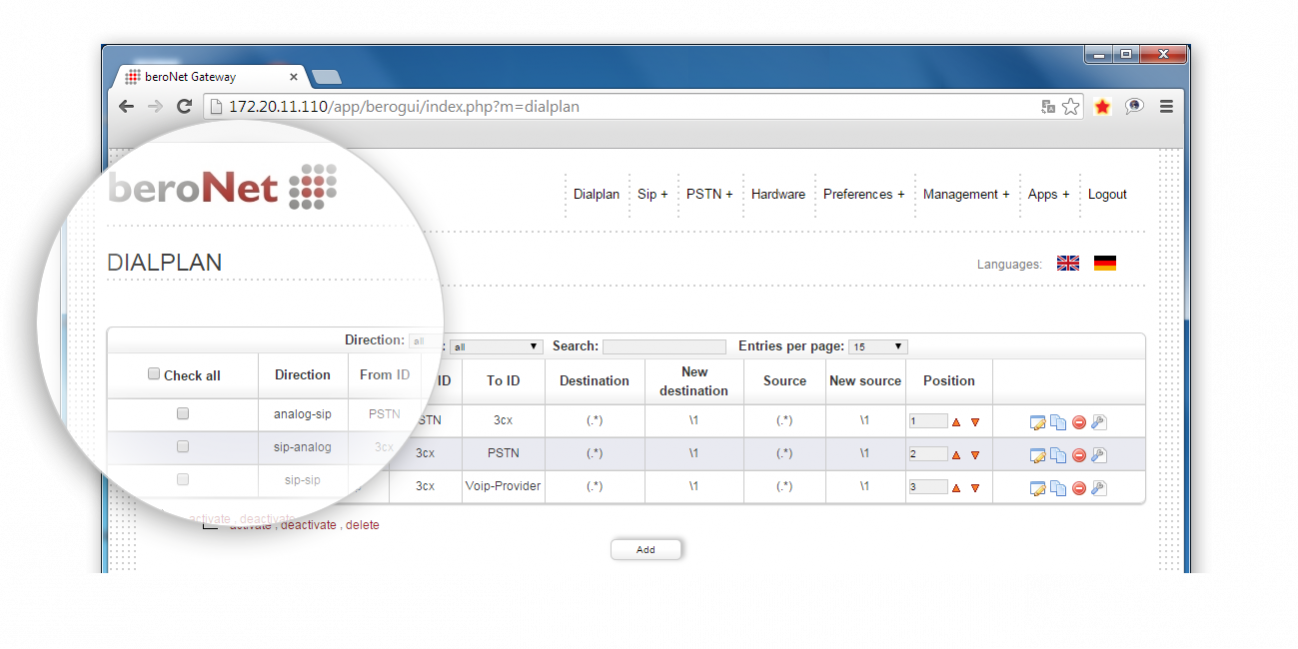This screenshot has height=649, width=1298.
Task: Reload the page in the browser
Action: point(184,106)
